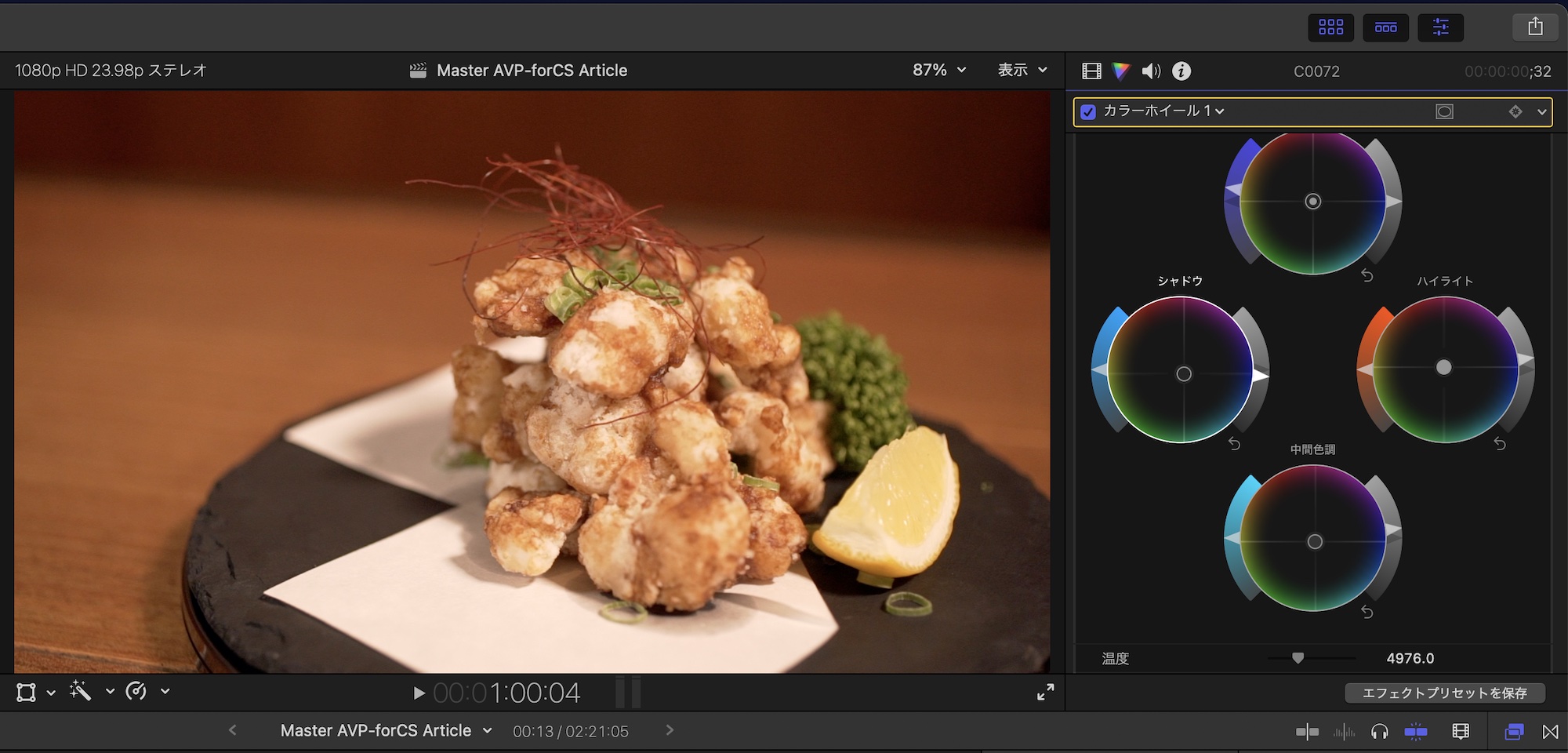Viewport: 1568px width, 753px height.
Task: Click the clapperboard project icon
Action: (x=418, y=71)
